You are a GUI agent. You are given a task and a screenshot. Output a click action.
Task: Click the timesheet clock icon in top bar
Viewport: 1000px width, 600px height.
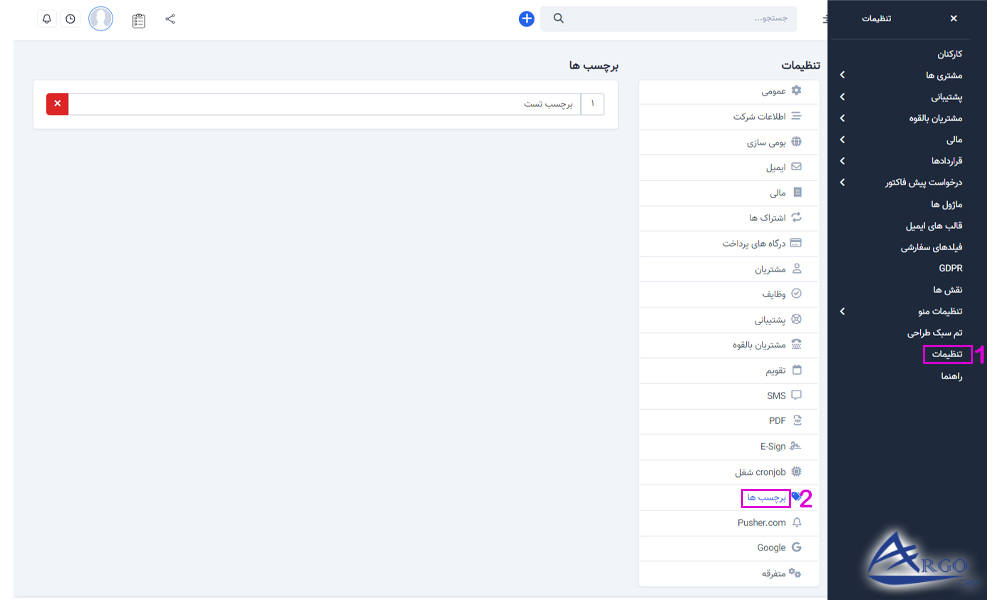click(68, 18)
